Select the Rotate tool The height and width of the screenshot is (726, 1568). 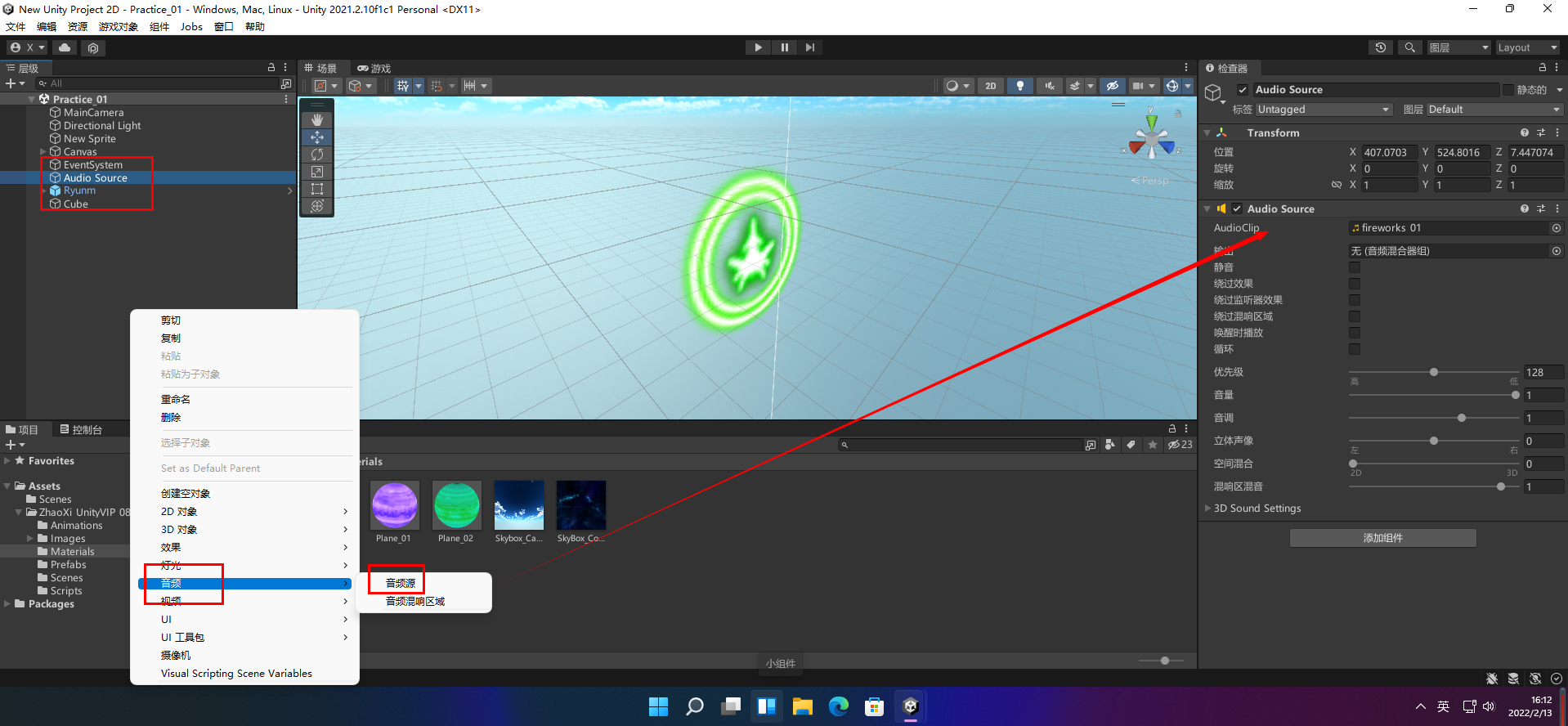(317, 154)
